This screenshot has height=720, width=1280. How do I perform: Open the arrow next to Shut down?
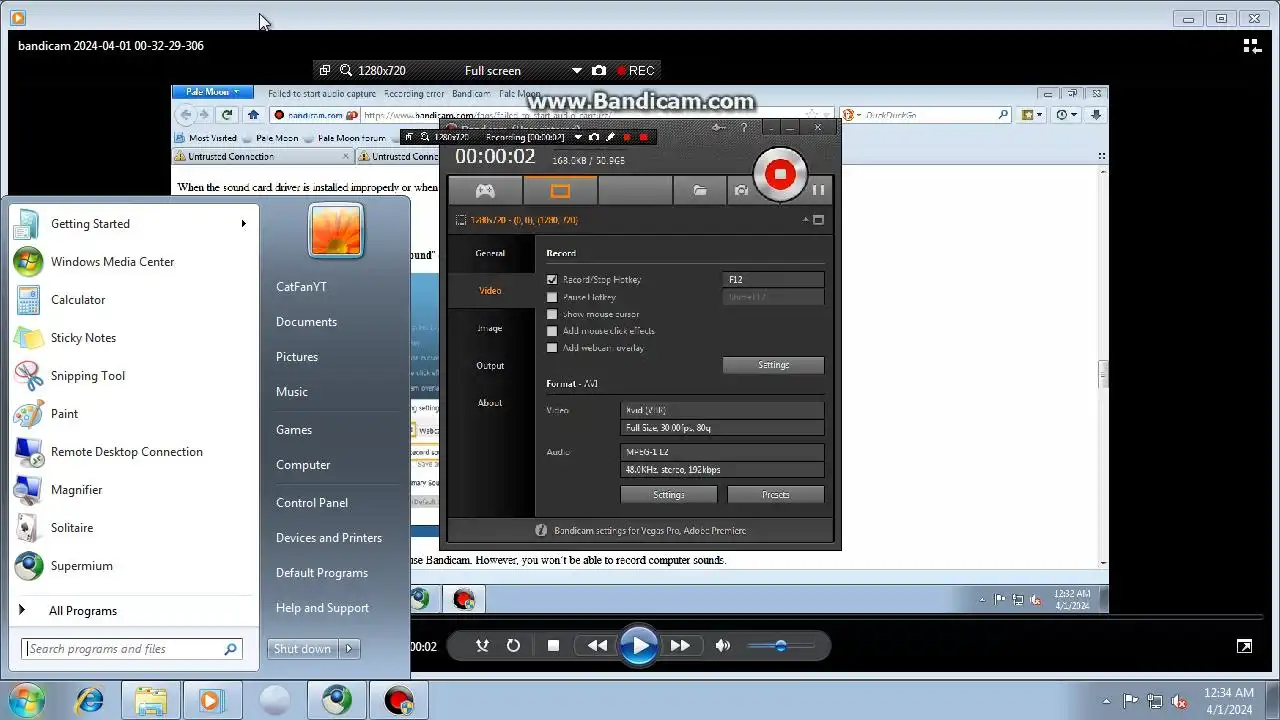(x=349, y=649)
